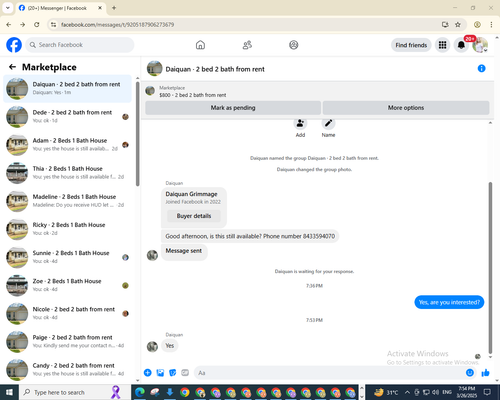The width and height of the screenshot is (500, 400).
Task: Click the Windows taskbar search box
Action: point(74,392)
